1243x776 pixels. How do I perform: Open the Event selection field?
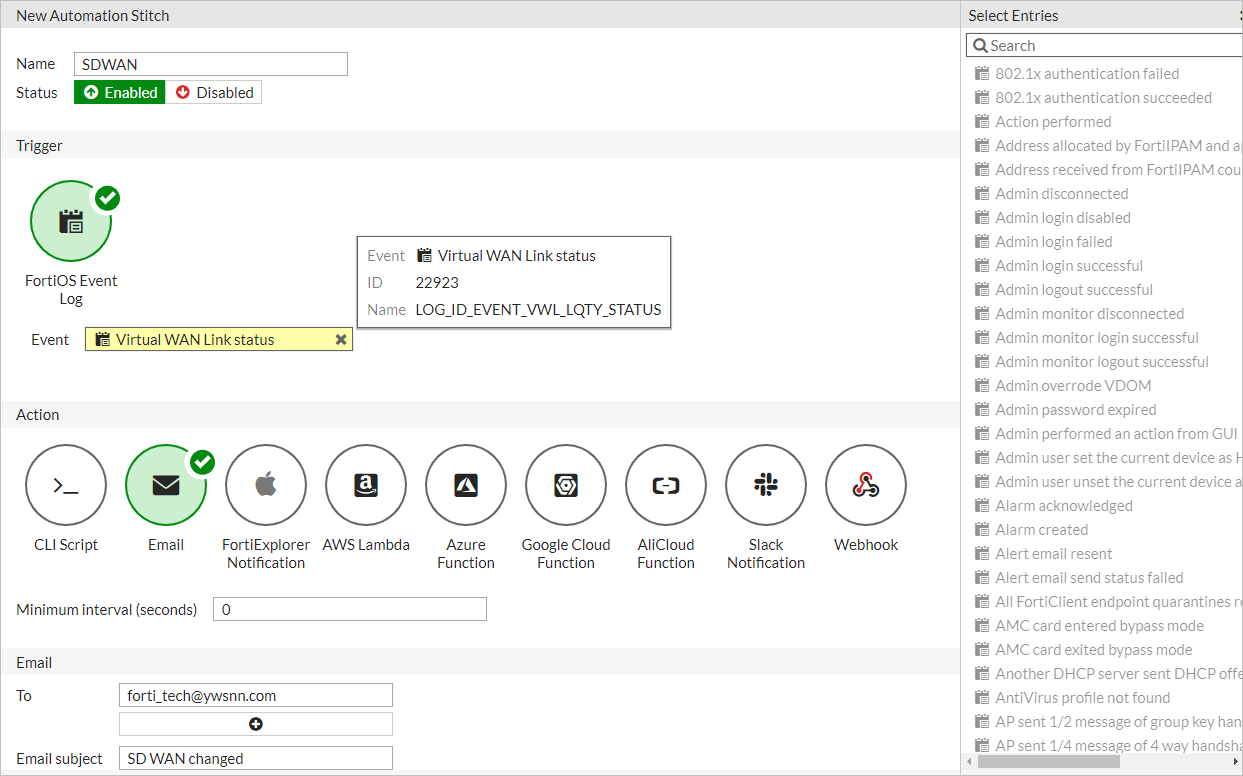219,340
